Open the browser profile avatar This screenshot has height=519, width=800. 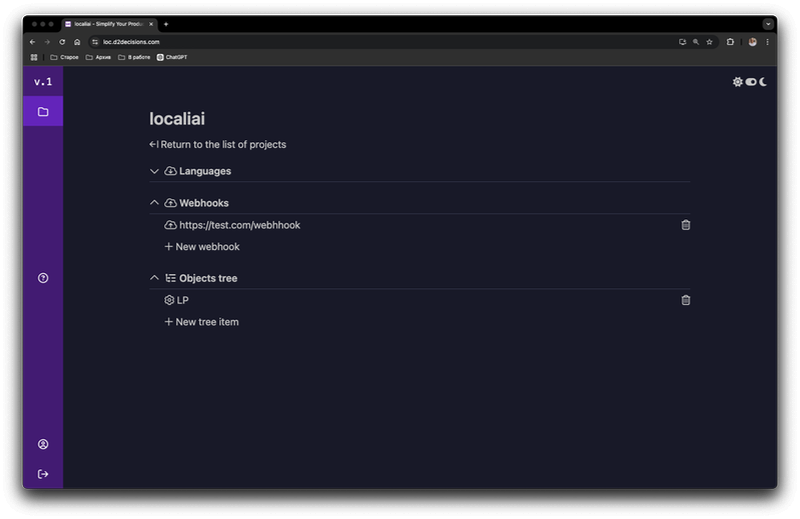coord(753,42)
